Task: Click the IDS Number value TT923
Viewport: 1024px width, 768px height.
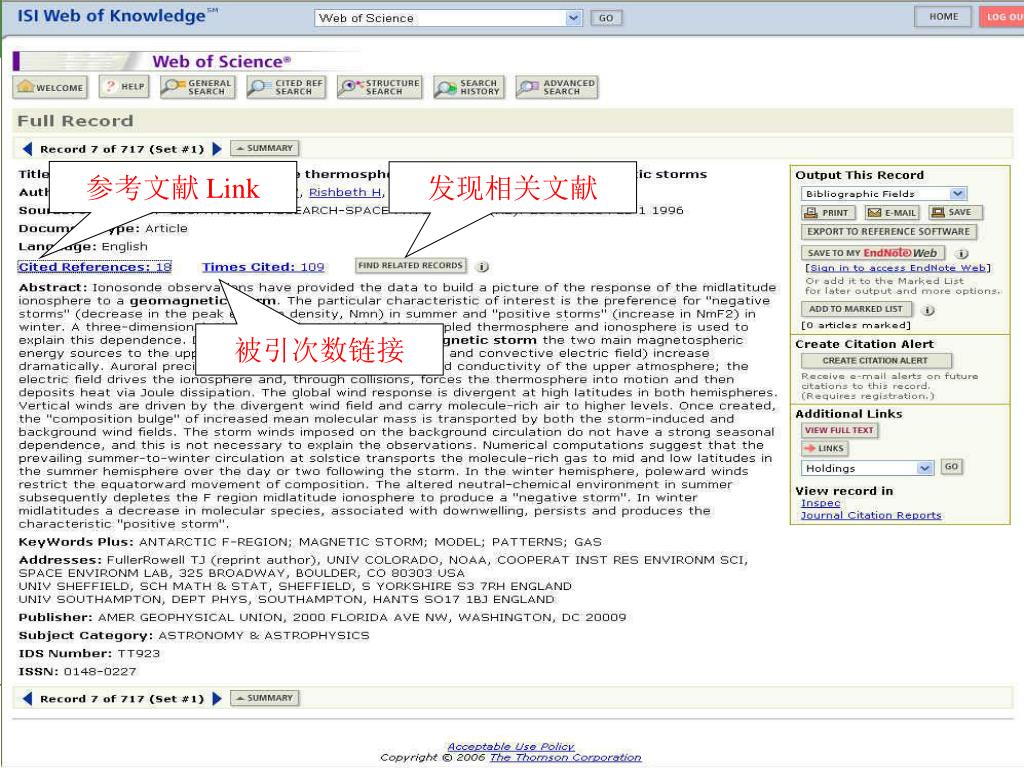Action: 138,654
